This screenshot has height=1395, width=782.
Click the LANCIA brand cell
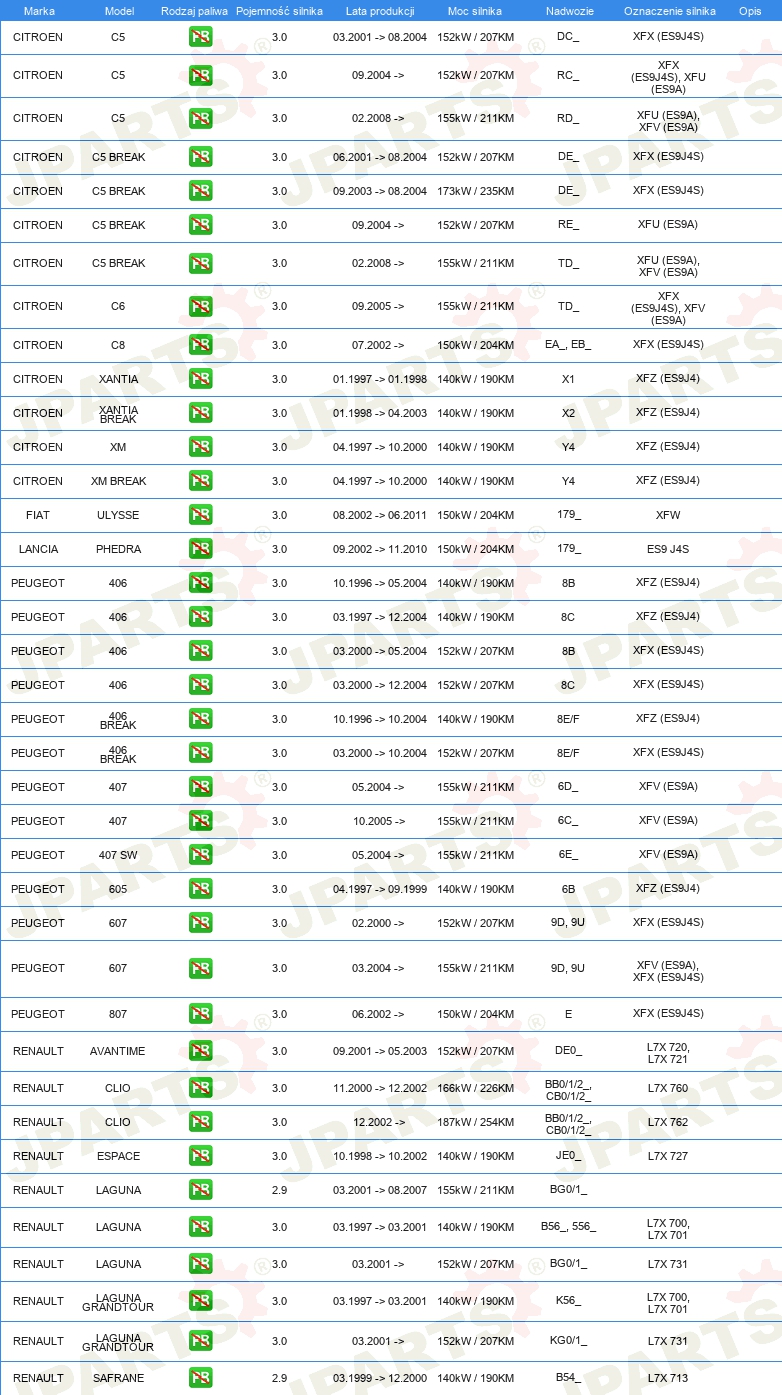tap(38, 549)
